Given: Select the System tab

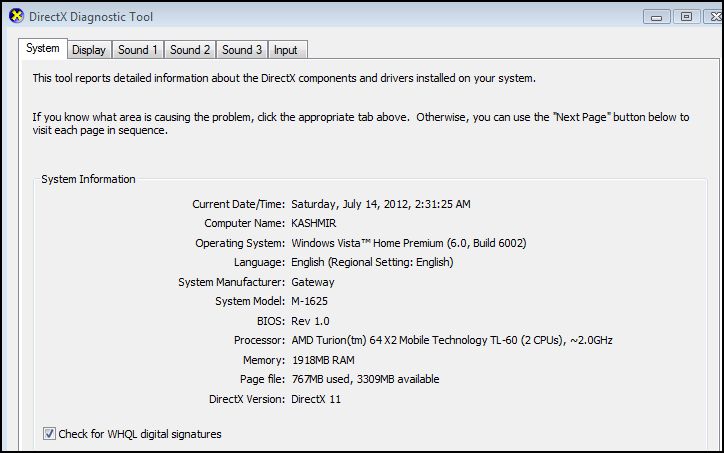Looking at the screenshot, I should [42, 48].
